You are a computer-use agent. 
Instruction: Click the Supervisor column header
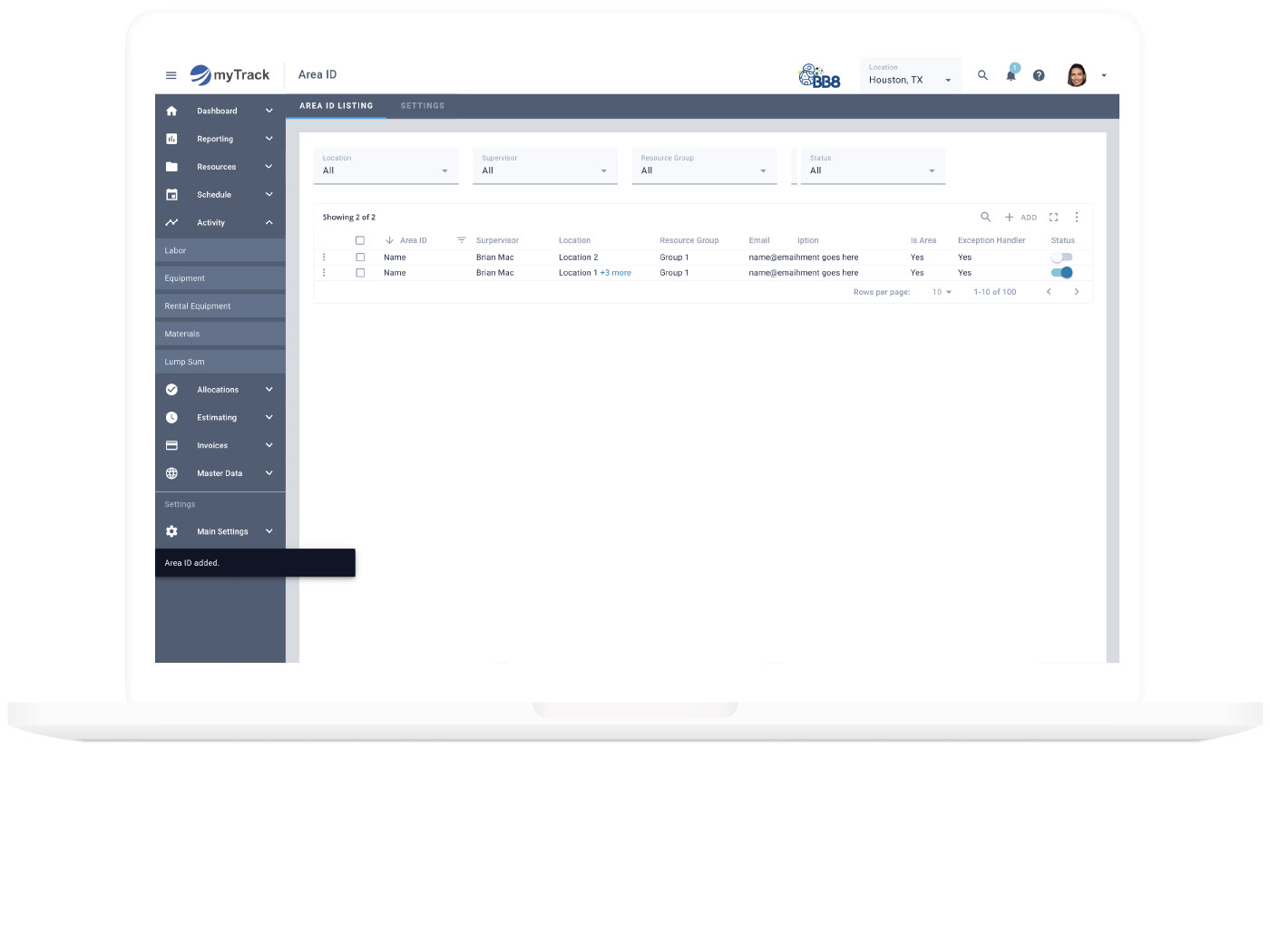click(497, 240)
